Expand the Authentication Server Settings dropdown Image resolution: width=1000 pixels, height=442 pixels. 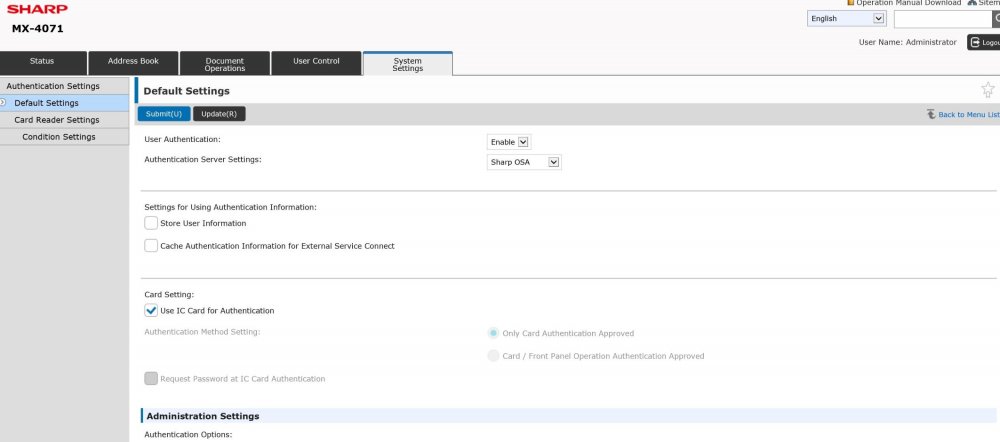tap(524, 162)
